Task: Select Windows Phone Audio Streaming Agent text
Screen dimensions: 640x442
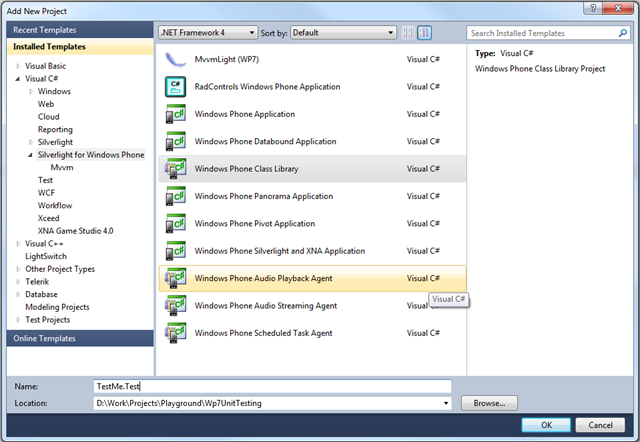Action: [x=266, y=306]
